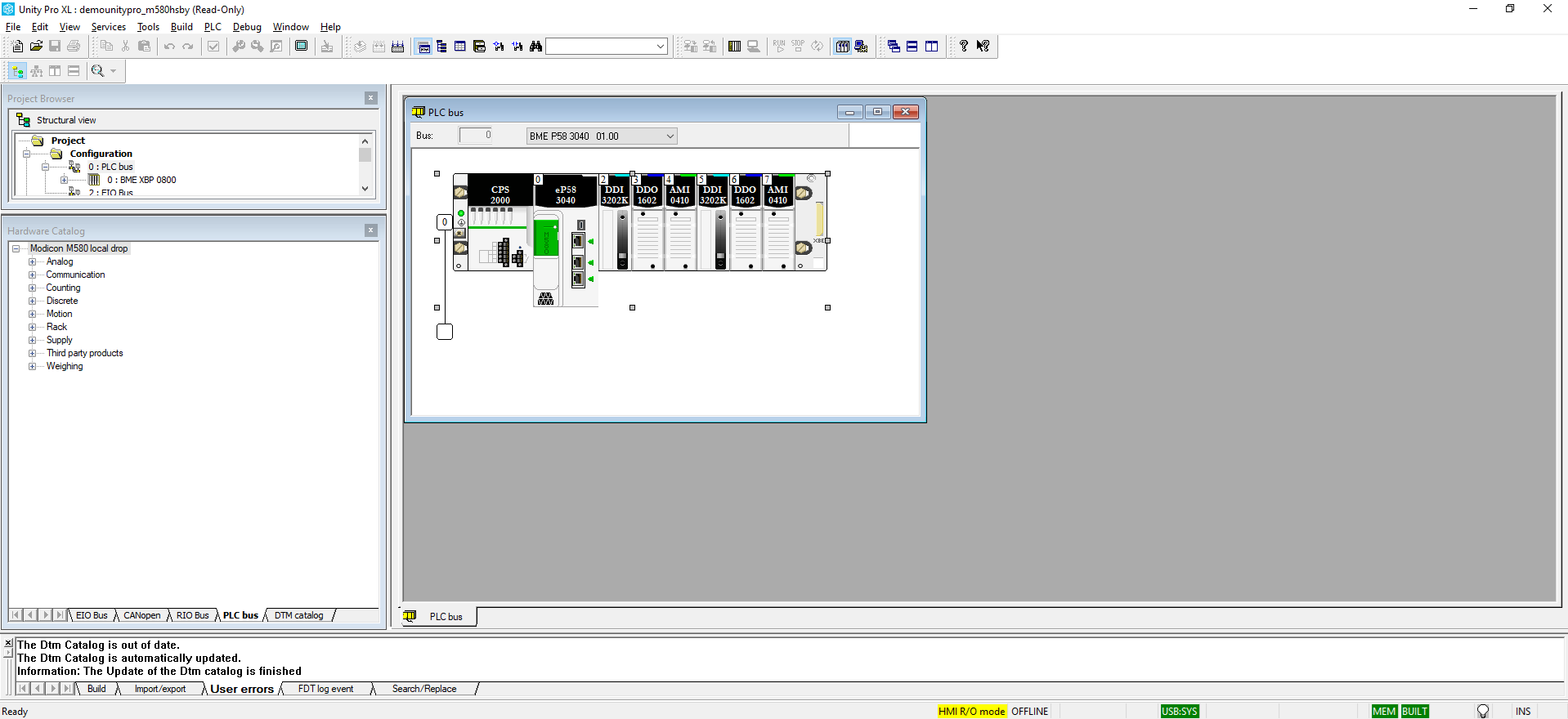Switch to the FDT log event tab
Viewport: 1568px width, 719px height.
coord(325,689)
